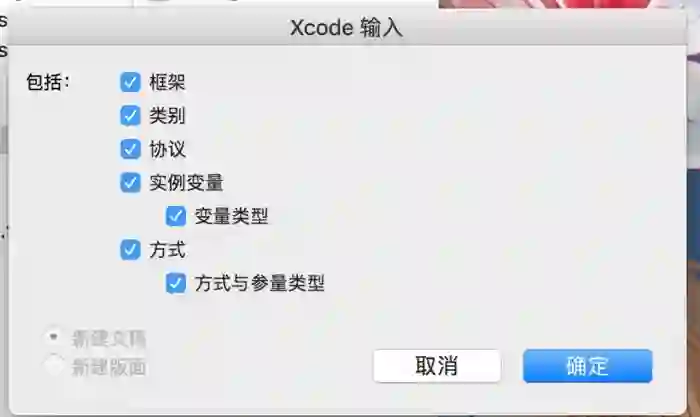Click the 实例变量 label text
700x417 pixels.
186,183
